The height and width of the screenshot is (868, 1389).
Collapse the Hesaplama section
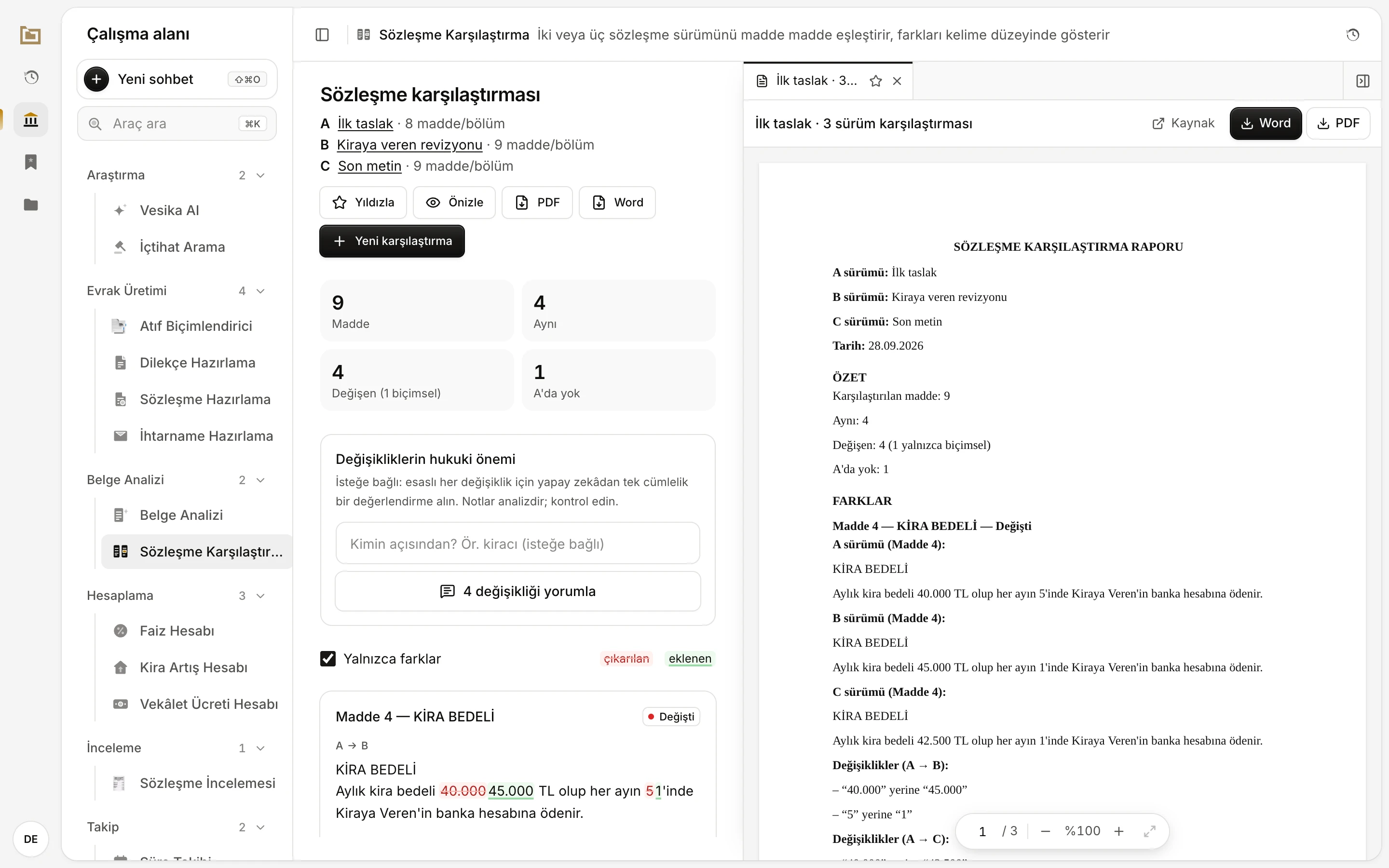point(260,596)
